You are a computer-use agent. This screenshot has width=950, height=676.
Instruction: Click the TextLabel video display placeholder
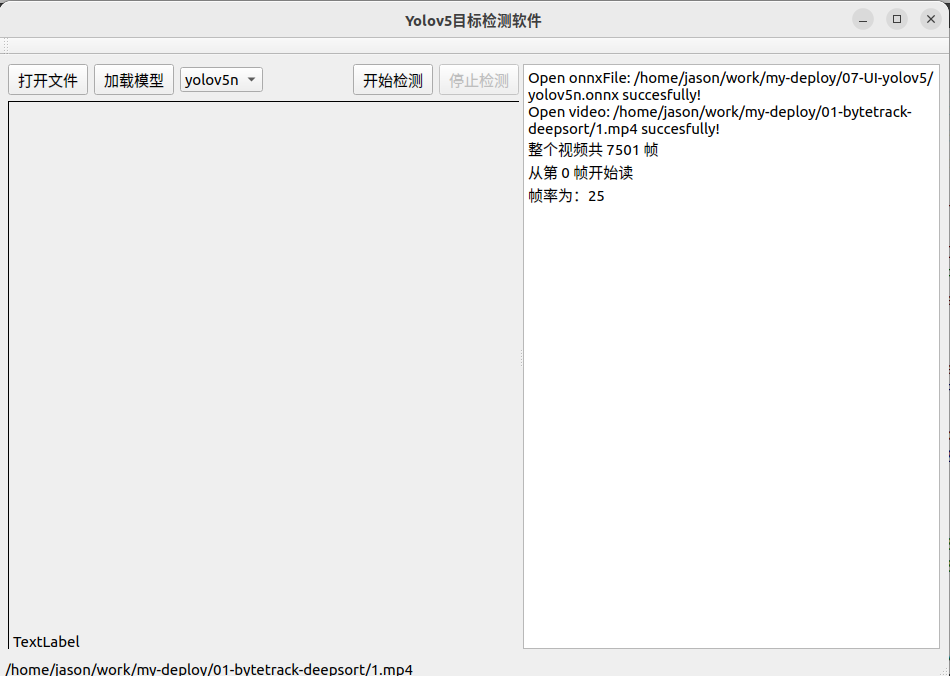pos(45,641)
